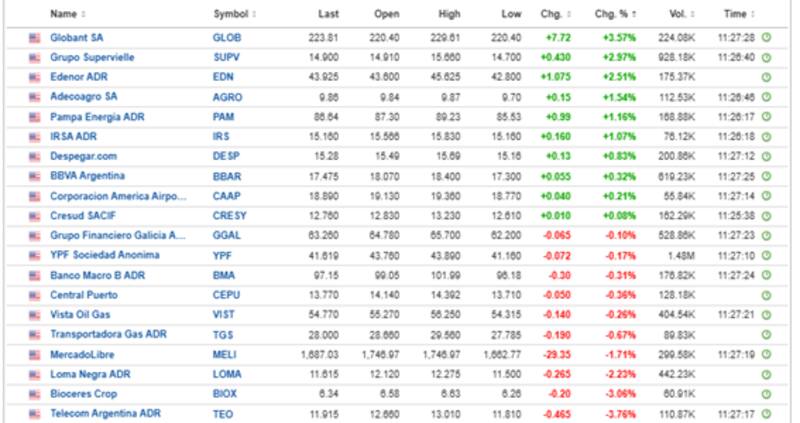
Task: Click the Last column header
Action: pos(327,14)
